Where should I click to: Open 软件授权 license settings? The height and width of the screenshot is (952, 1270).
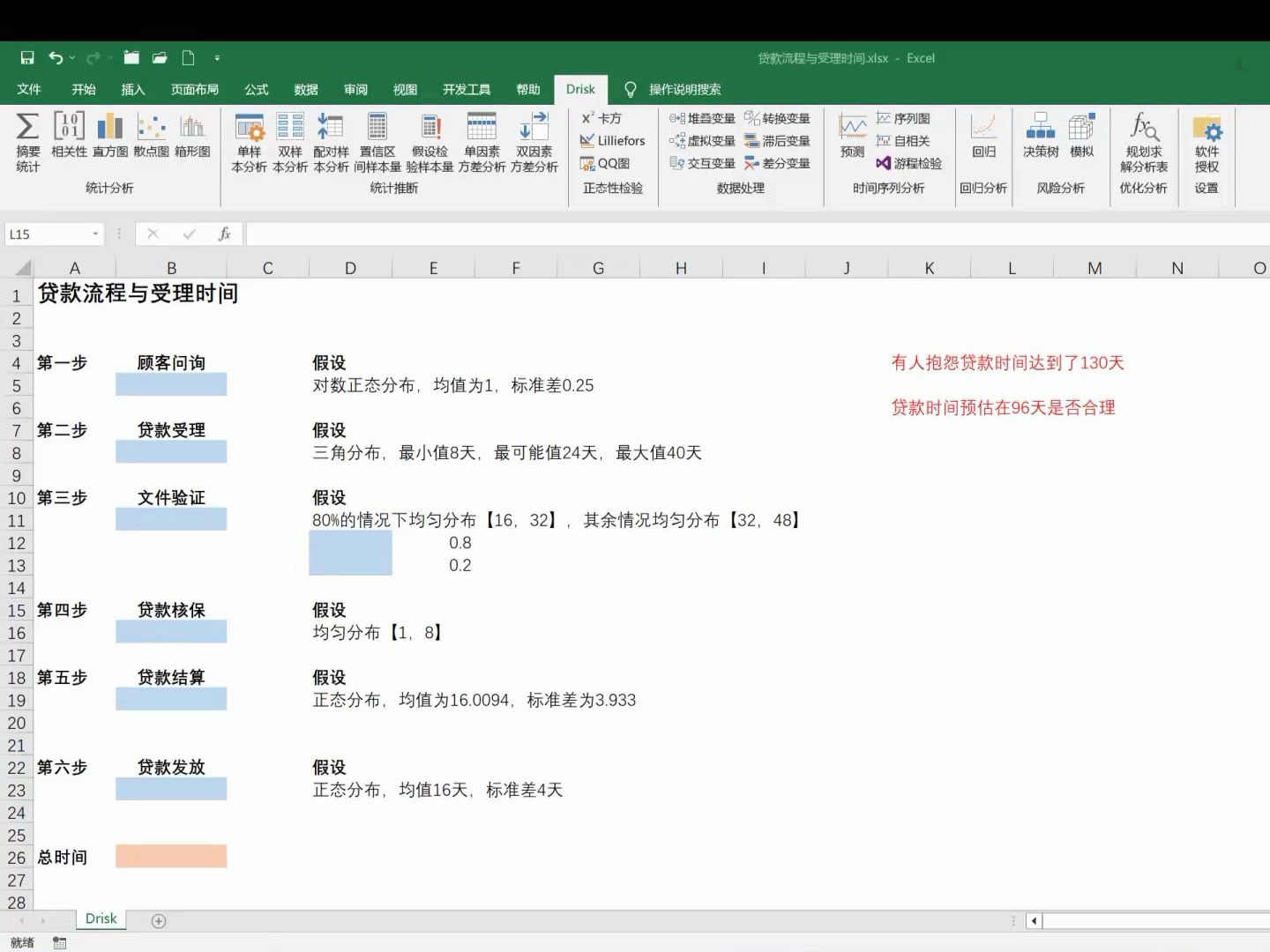click(1206, 142)
